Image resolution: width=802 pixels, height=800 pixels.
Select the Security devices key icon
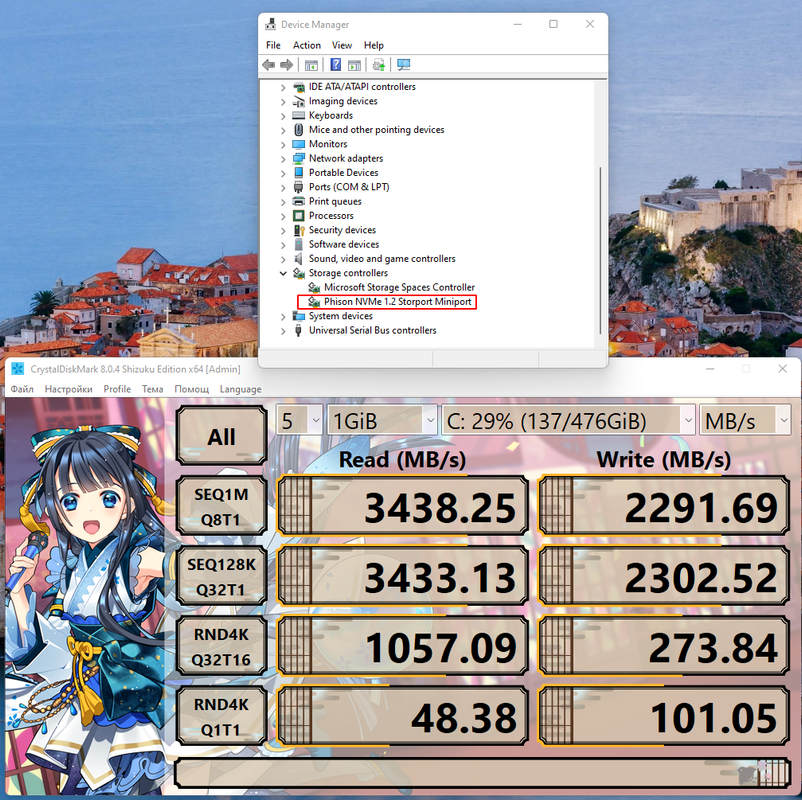point(299,230)
